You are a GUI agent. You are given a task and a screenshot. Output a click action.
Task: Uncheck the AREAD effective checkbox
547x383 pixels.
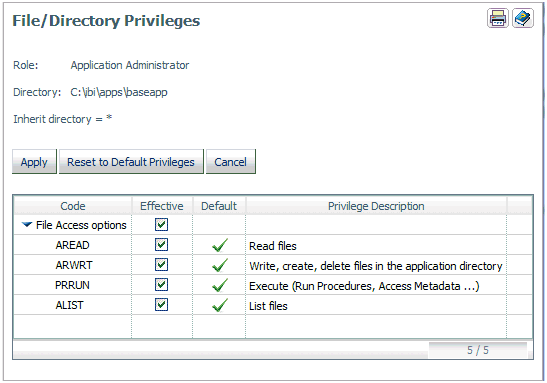click(162, 245)
